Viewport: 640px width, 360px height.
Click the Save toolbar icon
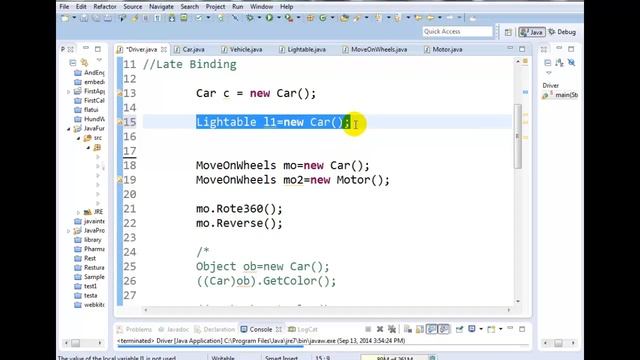(x=84, y=18)
